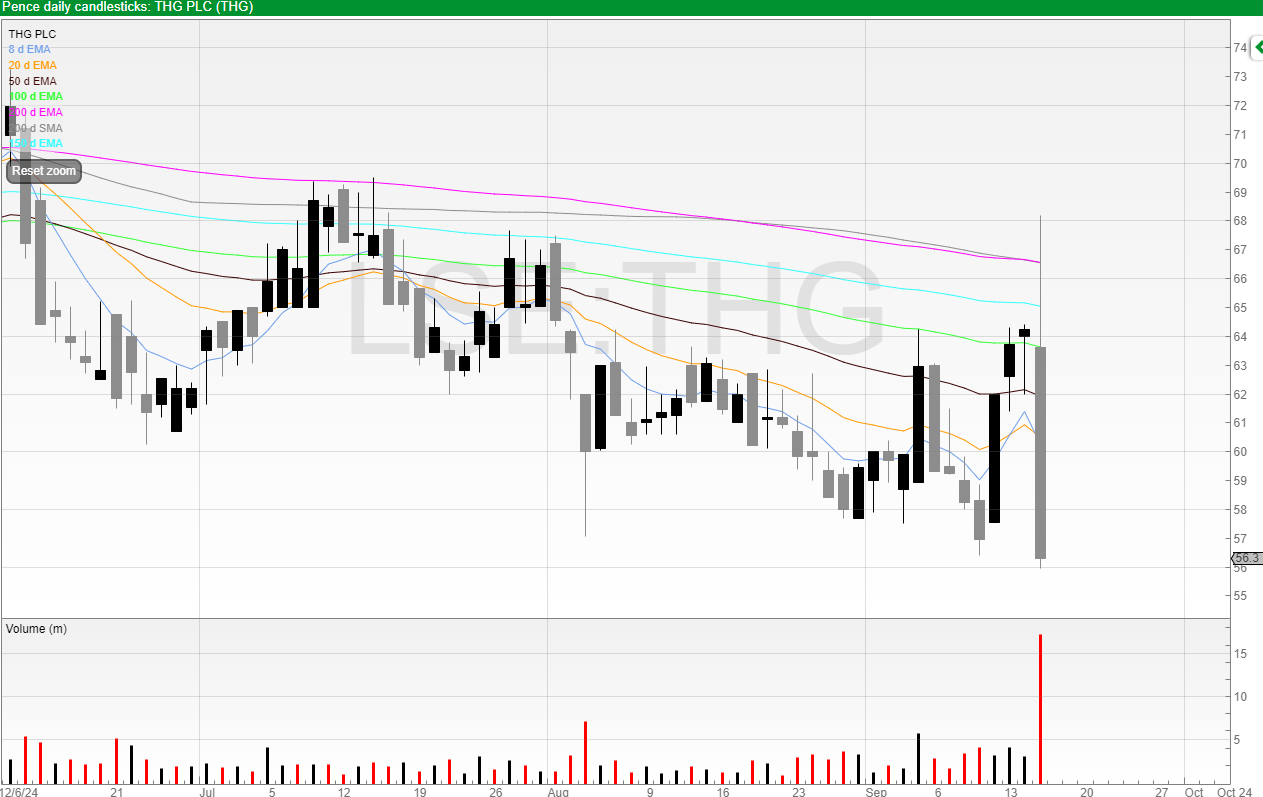The image size is (1263, 797).
Task: Toggle the THG PLC series in legend
Action: click(x=32, y=33)
